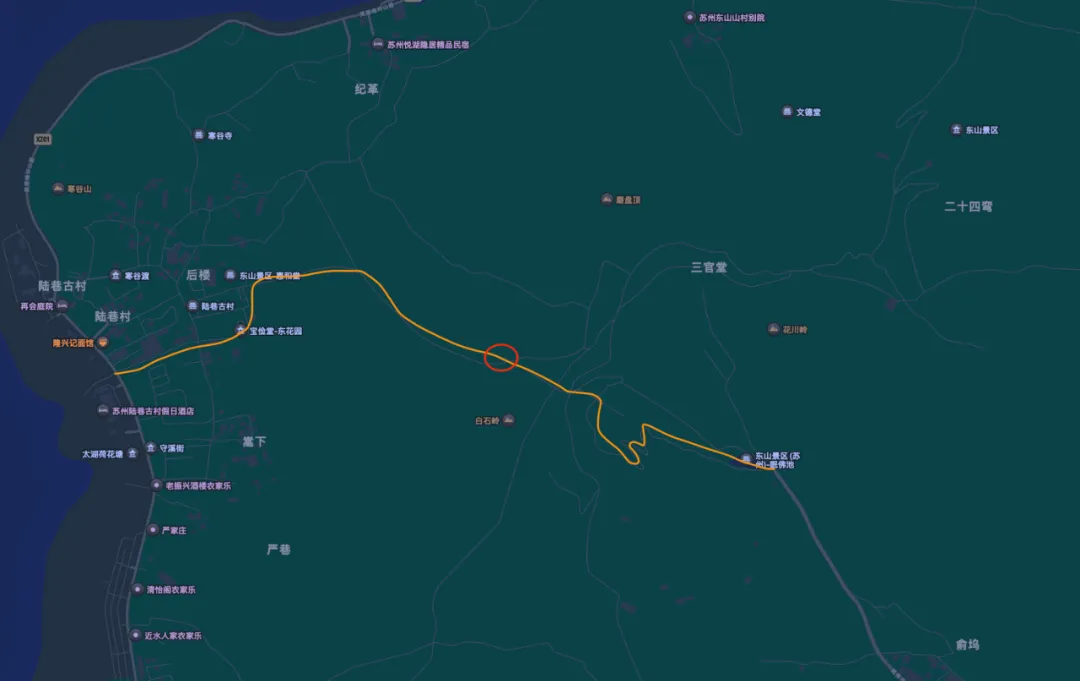The width and height of the screenshot is (1080, 681).
Task: Select the 太湖荷花塘 attraction icon
Action: [x=132, y=453]
